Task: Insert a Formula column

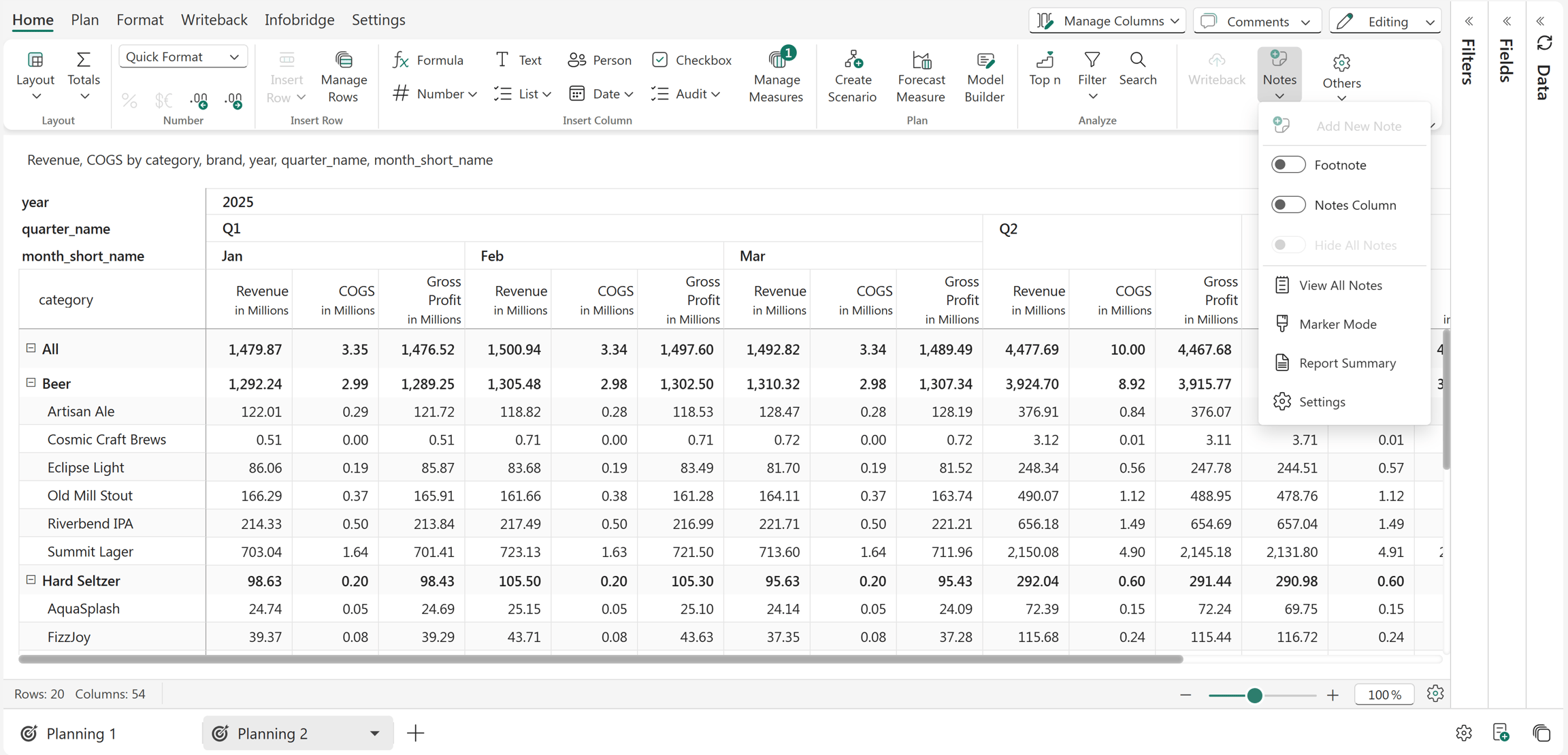Action: click(428, 60)
